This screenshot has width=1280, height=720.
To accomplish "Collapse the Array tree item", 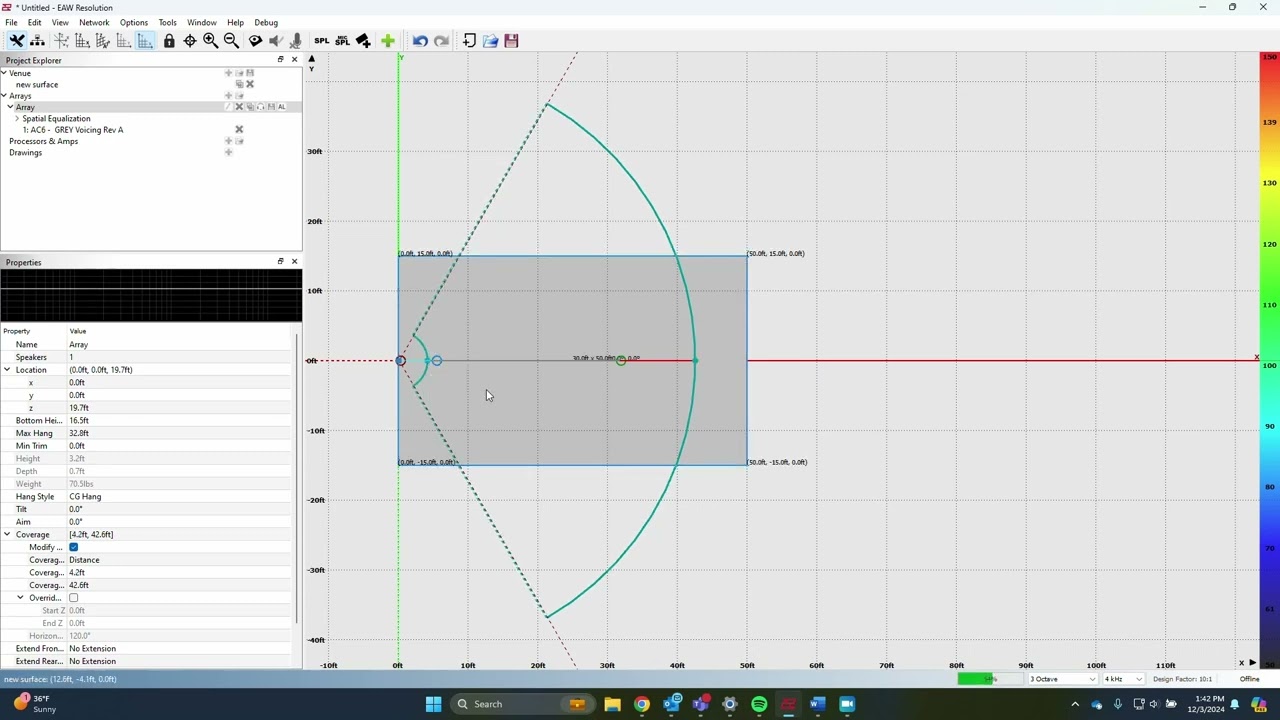I will point(10,107).
